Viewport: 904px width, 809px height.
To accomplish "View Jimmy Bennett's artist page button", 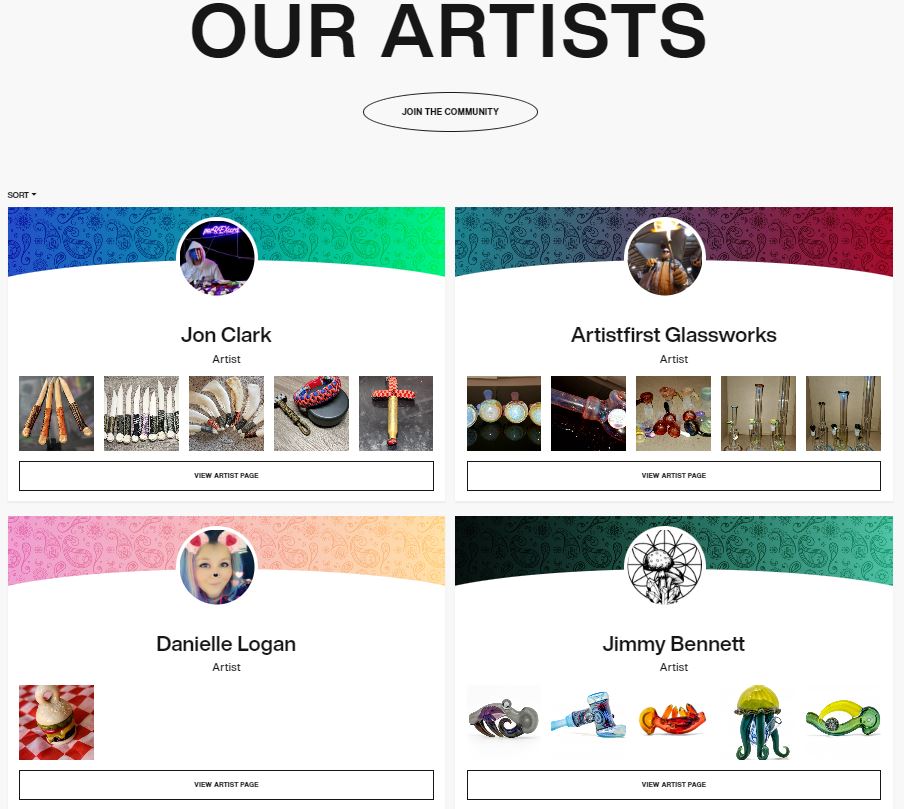I will [673, 785].
